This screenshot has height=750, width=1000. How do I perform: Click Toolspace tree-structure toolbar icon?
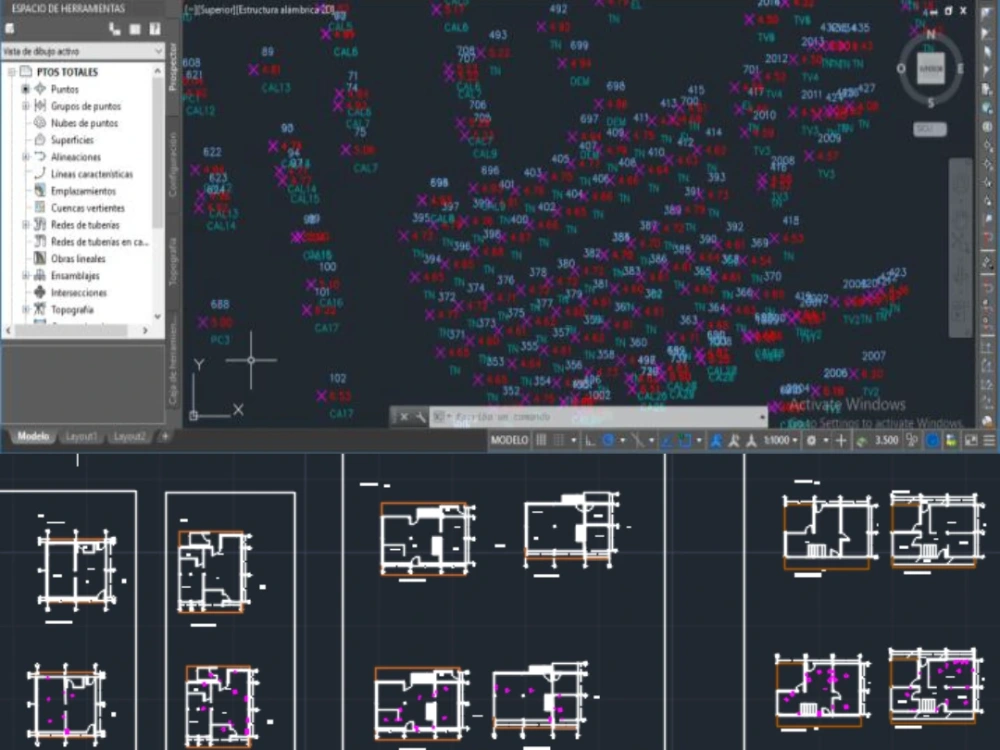pyautogui.click(x=115, y=29)
